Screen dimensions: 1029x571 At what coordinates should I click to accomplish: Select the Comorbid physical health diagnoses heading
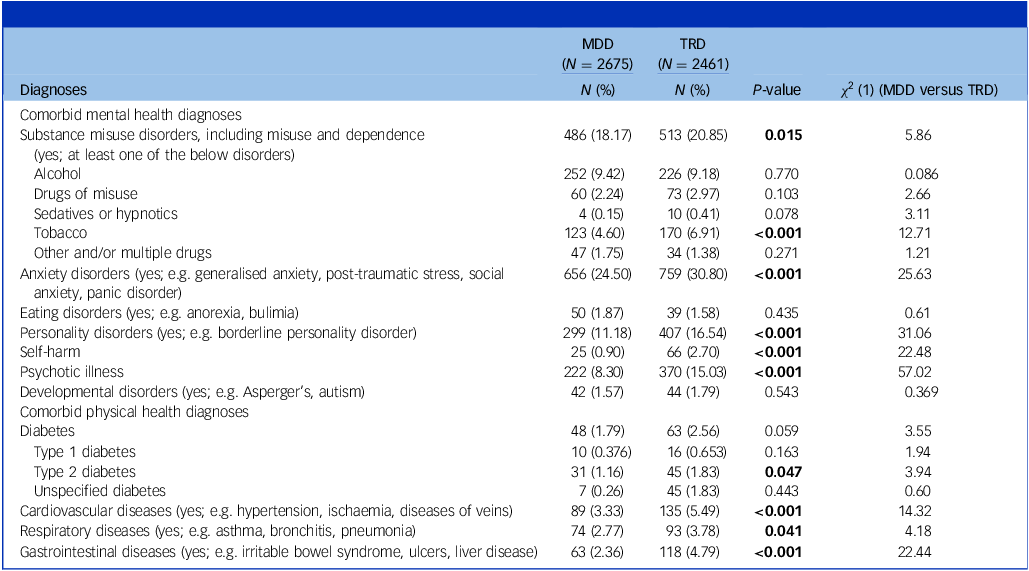pos(121,411)
